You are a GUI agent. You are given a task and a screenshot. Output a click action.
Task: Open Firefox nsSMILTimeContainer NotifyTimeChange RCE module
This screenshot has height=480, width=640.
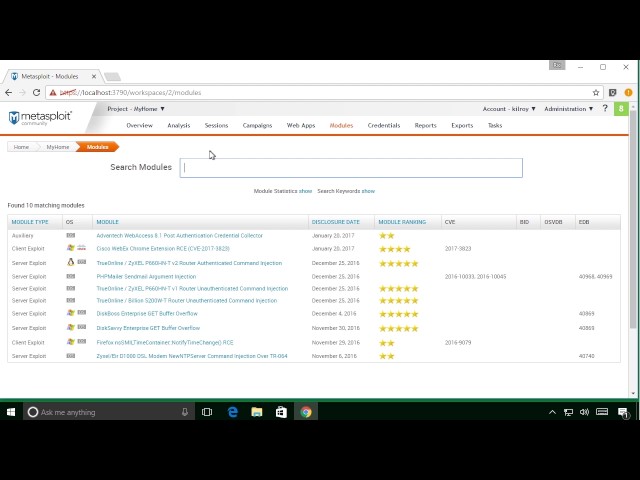pos(165,342)
